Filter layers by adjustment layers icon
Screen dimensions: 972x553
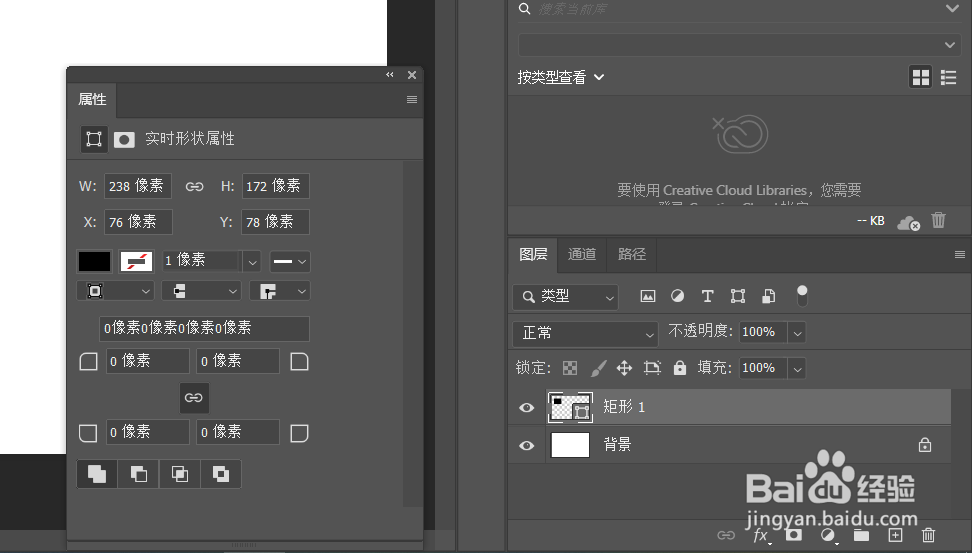678,296
